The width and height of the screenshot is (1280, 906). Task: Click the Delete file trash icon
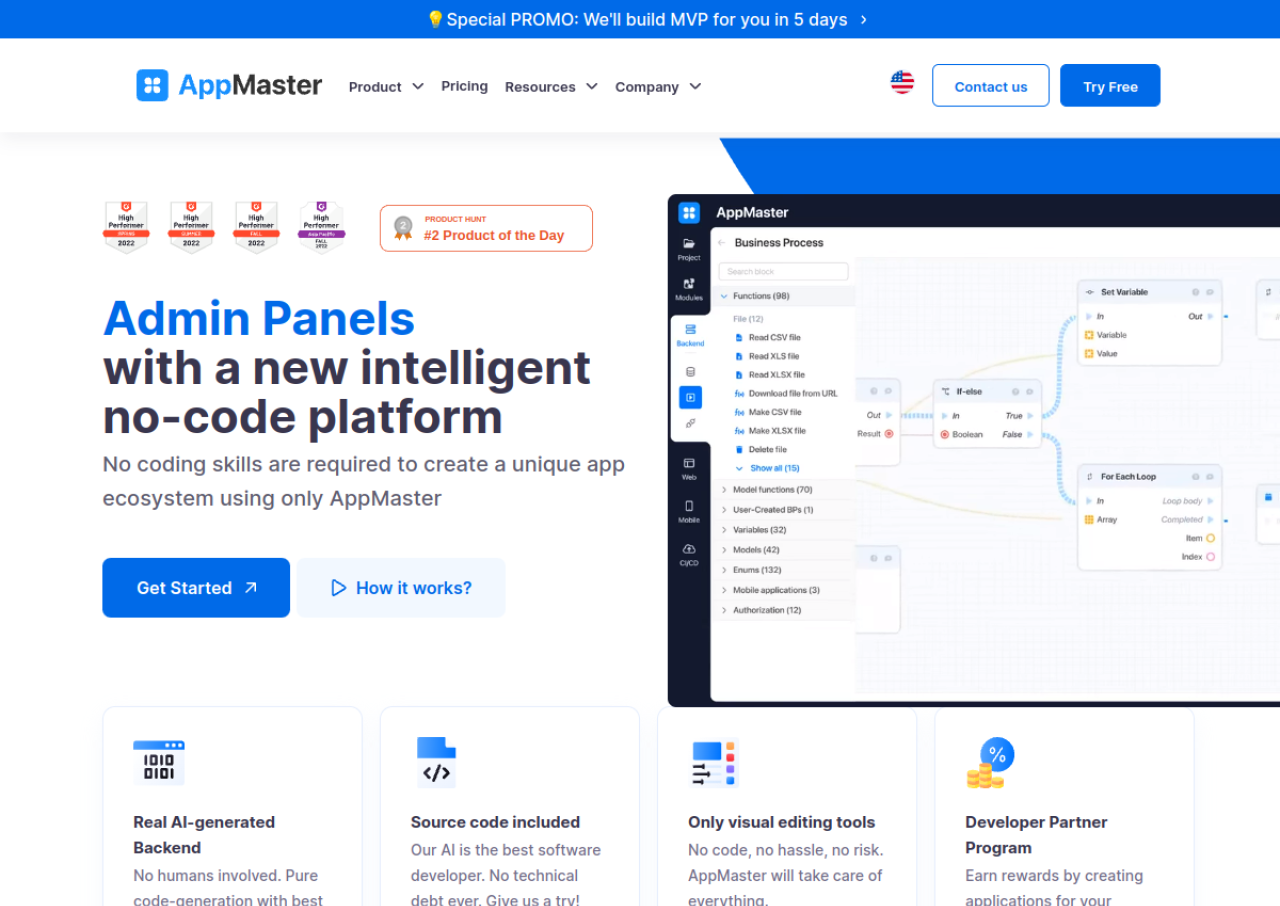click(x=739, y=450)
